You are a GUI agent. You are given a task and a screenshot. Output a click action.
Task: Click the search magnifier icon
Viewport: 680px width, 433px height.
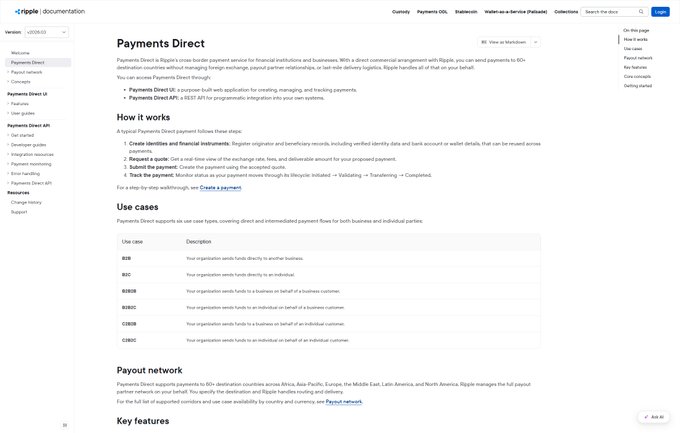click(x=641, y=12)
